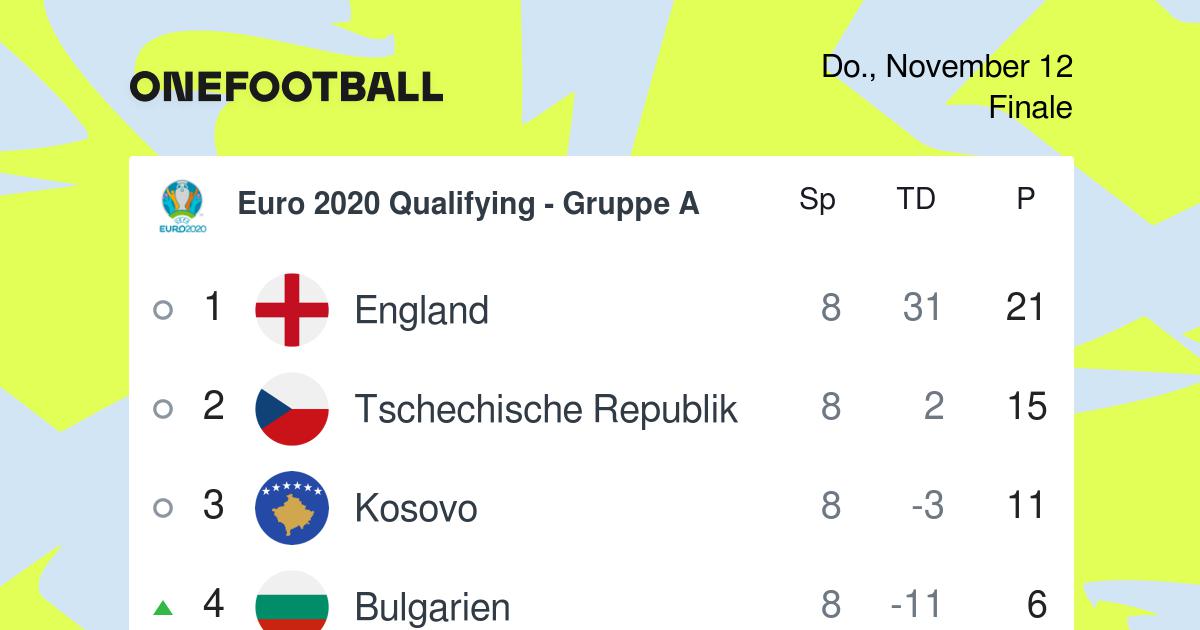
Task: Open the Kosovo team name
Action: click(416, 508)
